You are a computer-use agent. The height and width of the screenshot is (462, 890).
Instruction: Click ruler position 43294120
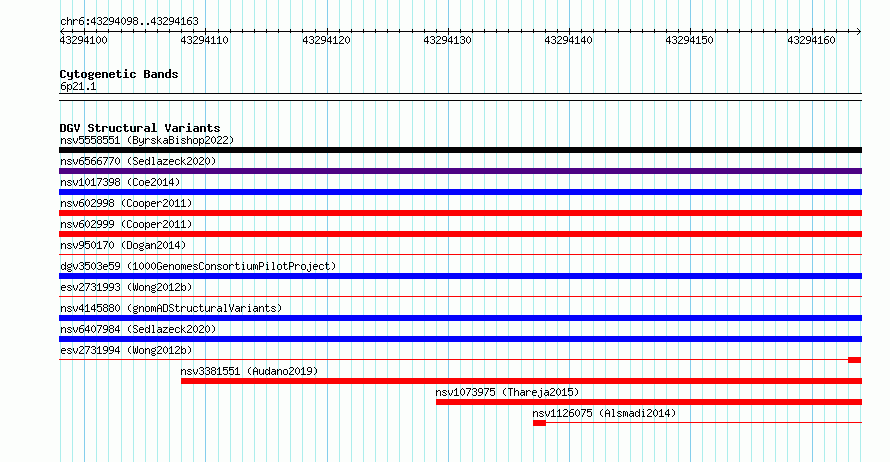(326, 40)
